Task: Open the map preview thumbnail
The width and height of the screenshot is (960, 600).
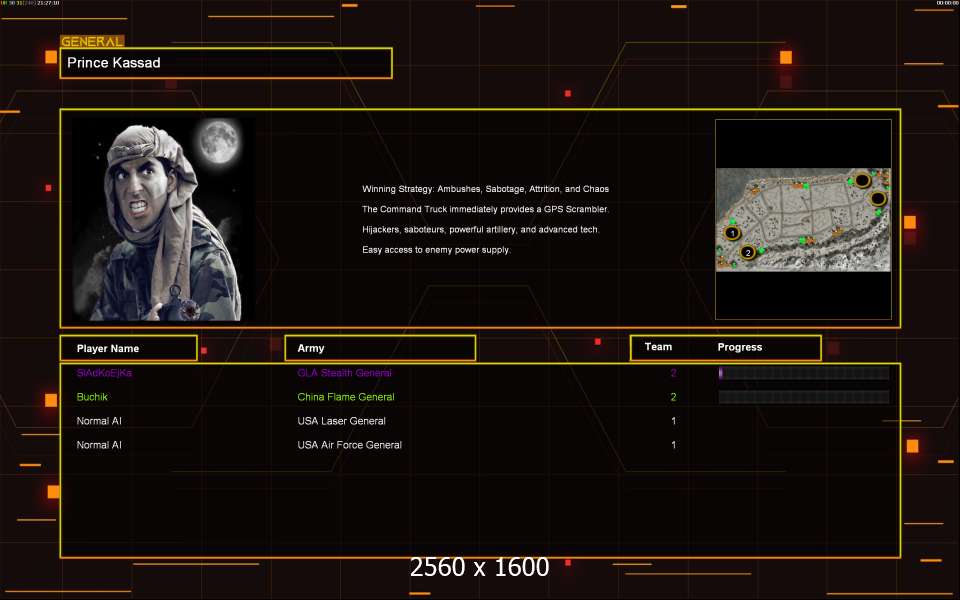Action: pyautogui.click(x=803, y=219)
